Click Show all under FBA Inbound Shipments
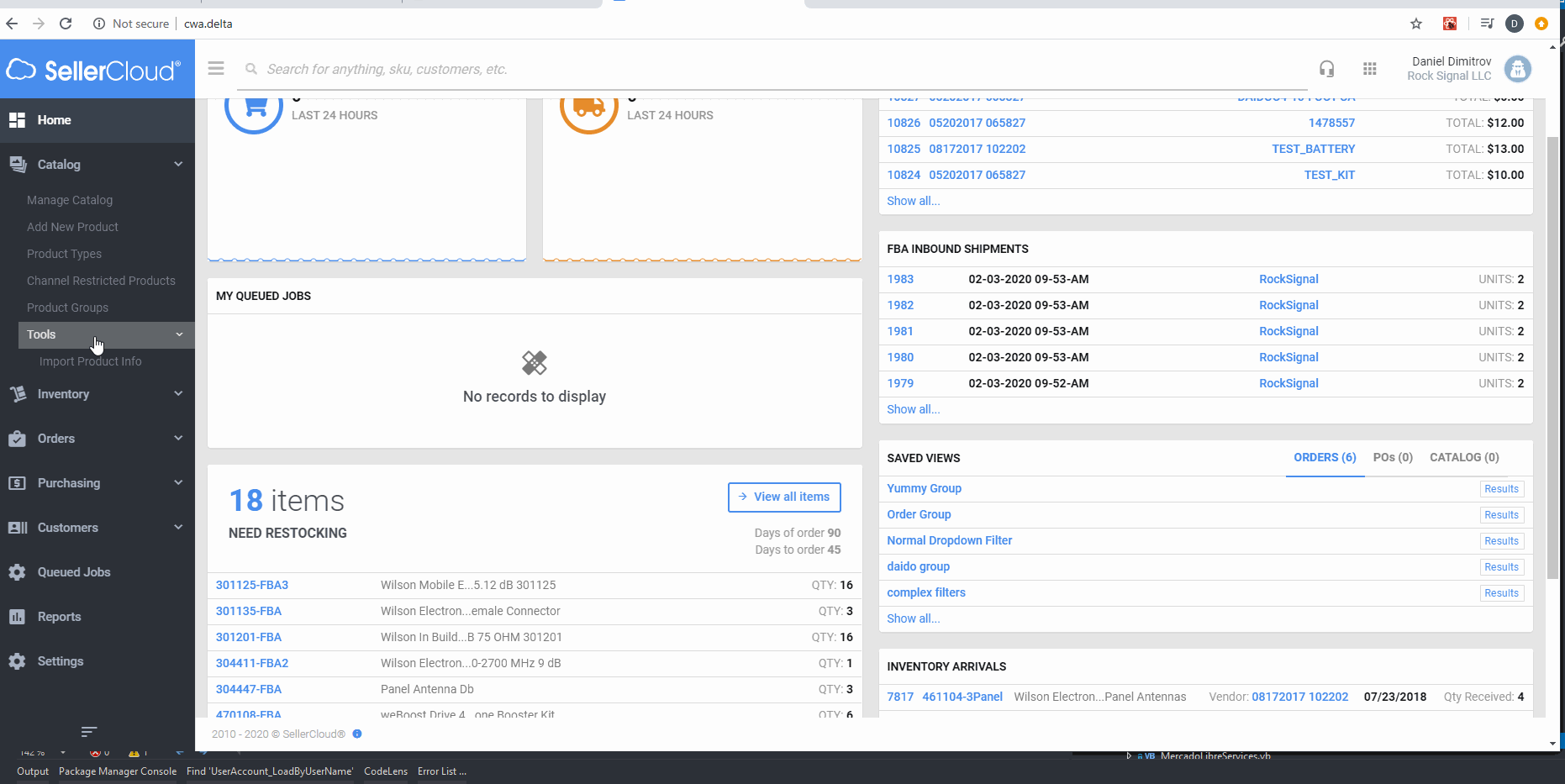Image resolution: width=1565 pixels, height=784 pixels. [914, 409]
